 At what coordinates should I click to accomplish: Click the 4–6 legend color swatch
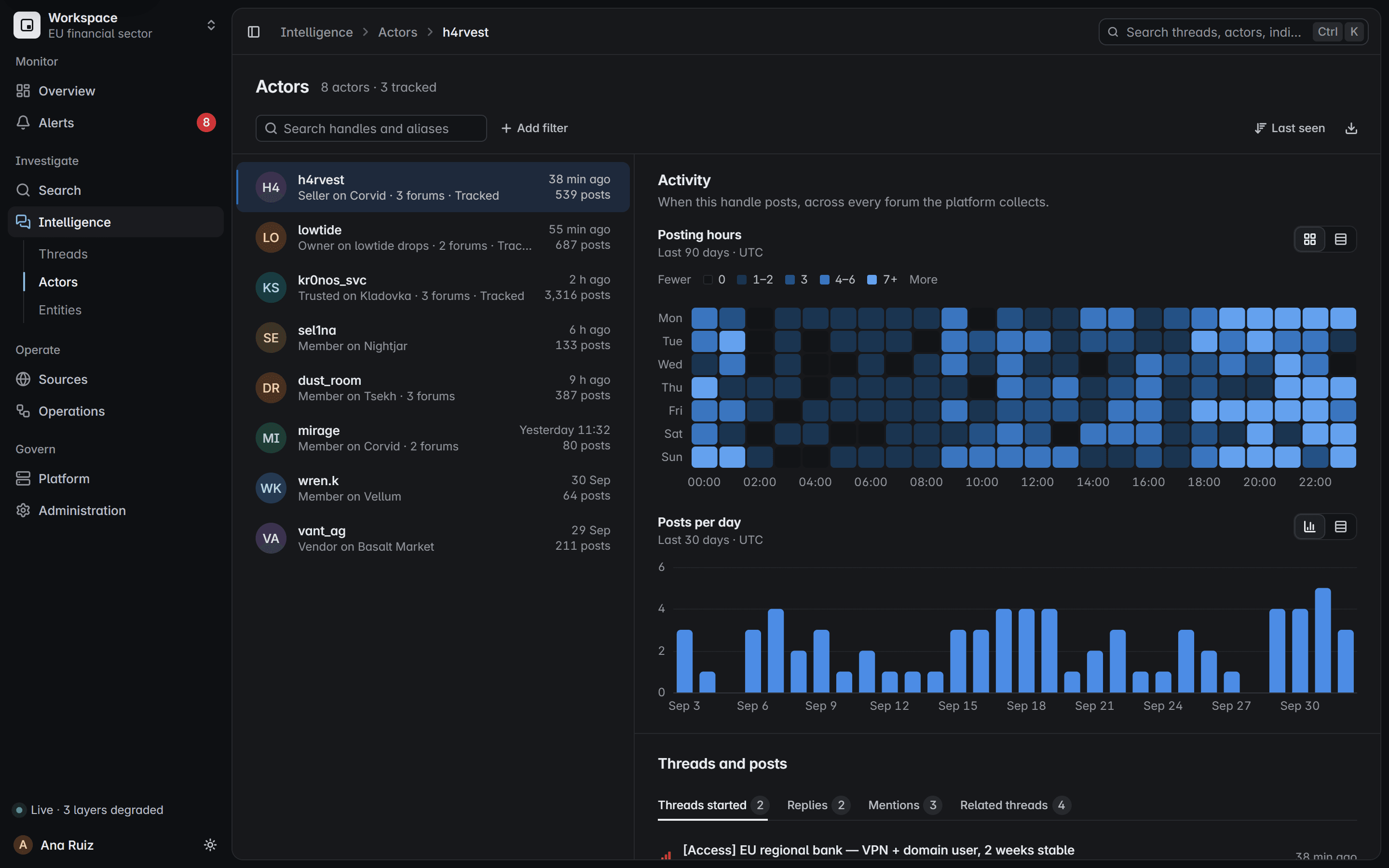(x=824, y=280)
